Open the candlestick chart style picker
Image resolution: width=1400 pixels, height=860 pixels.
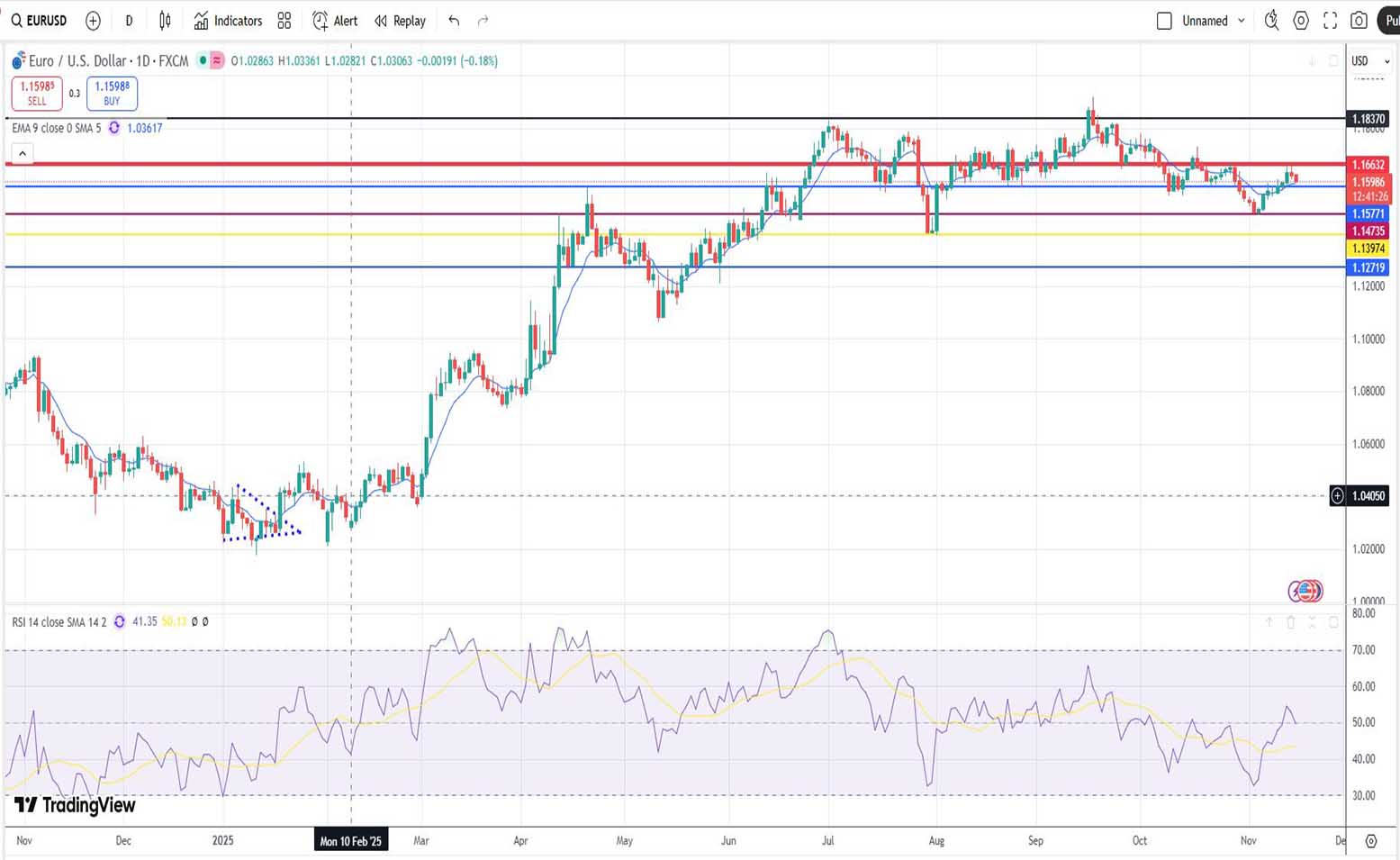(x=165, y=21)
